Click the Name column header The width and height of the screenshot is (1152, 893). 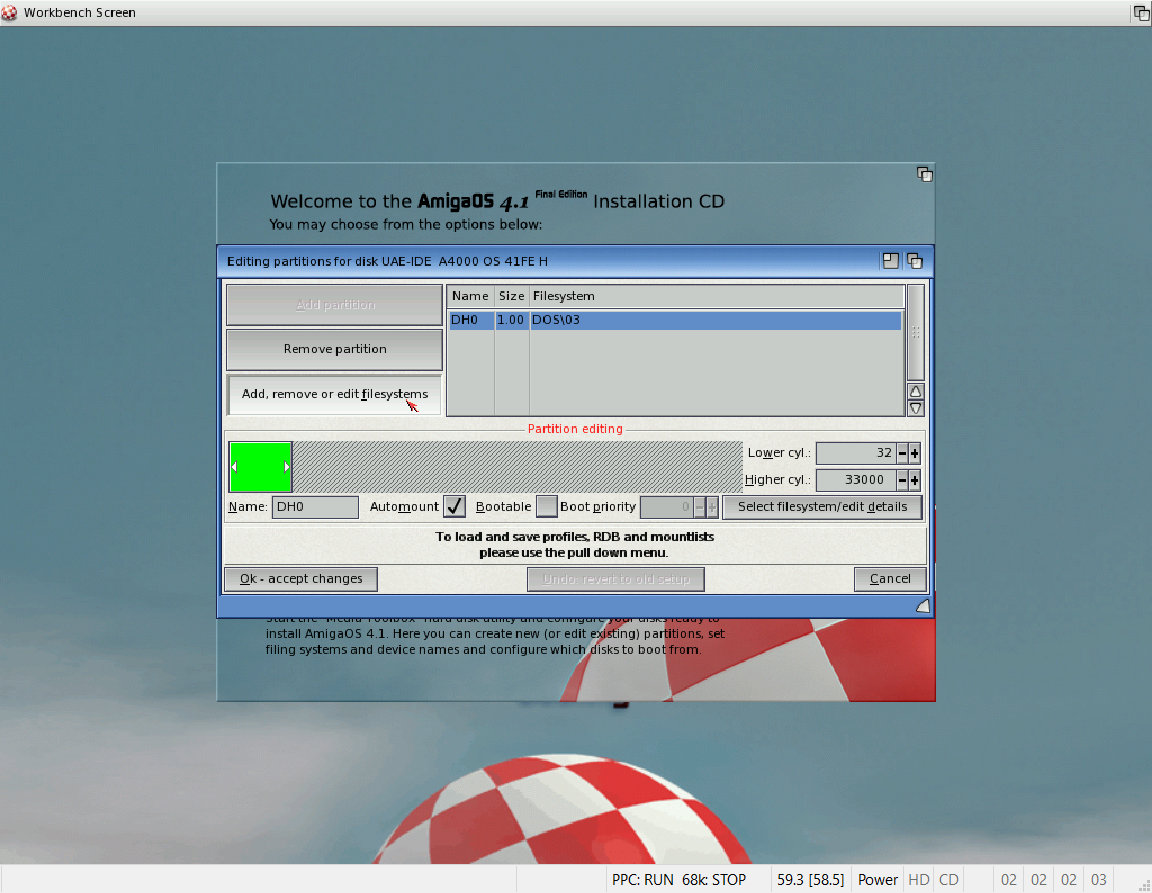click(x=470, y=296)
